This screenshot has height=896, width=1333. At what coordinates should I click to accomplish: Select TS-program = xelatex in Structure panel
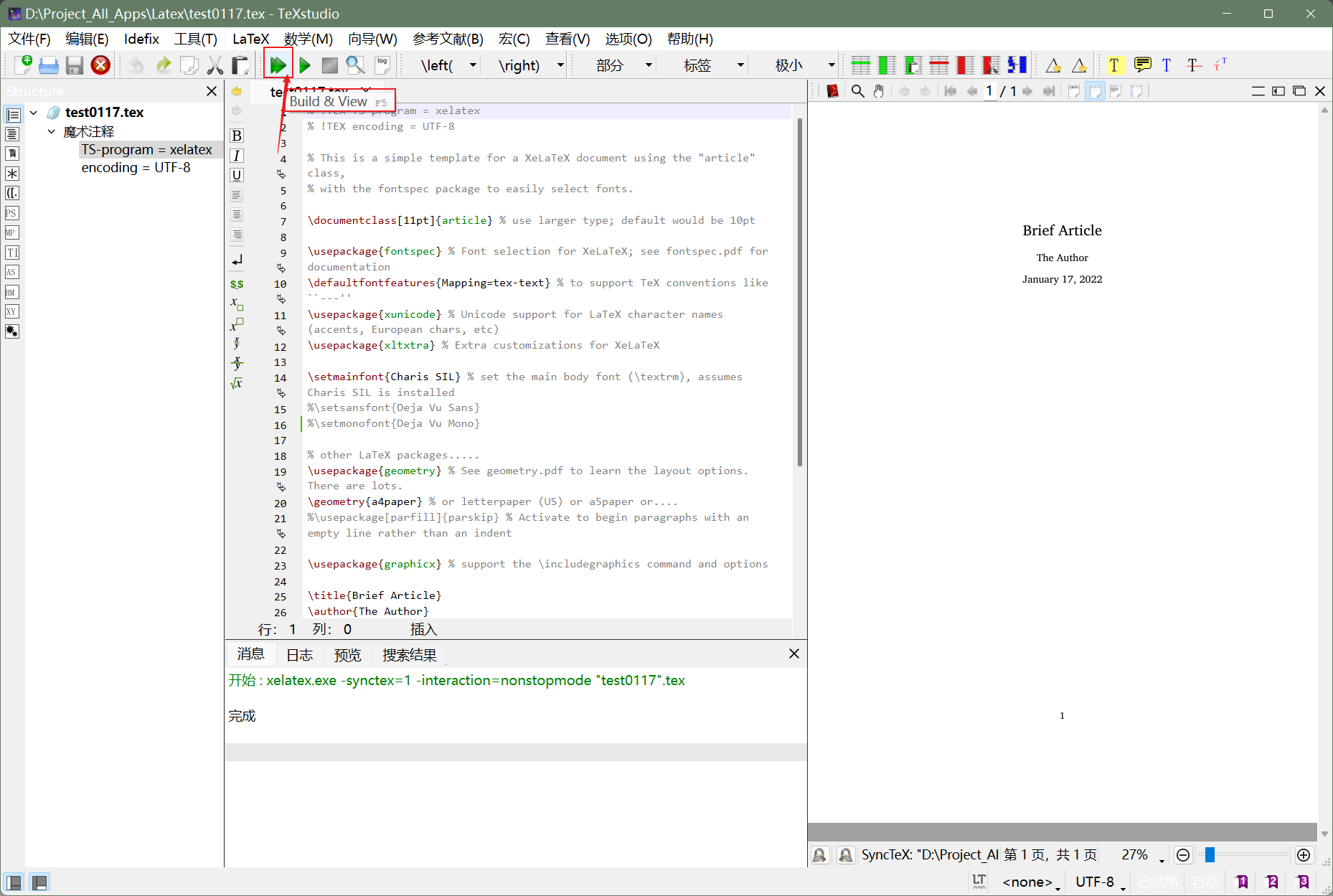coord(147,149)
